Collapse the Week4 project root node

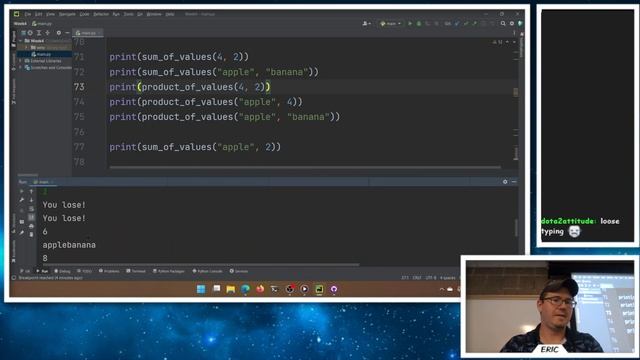(x=21, y=41)
